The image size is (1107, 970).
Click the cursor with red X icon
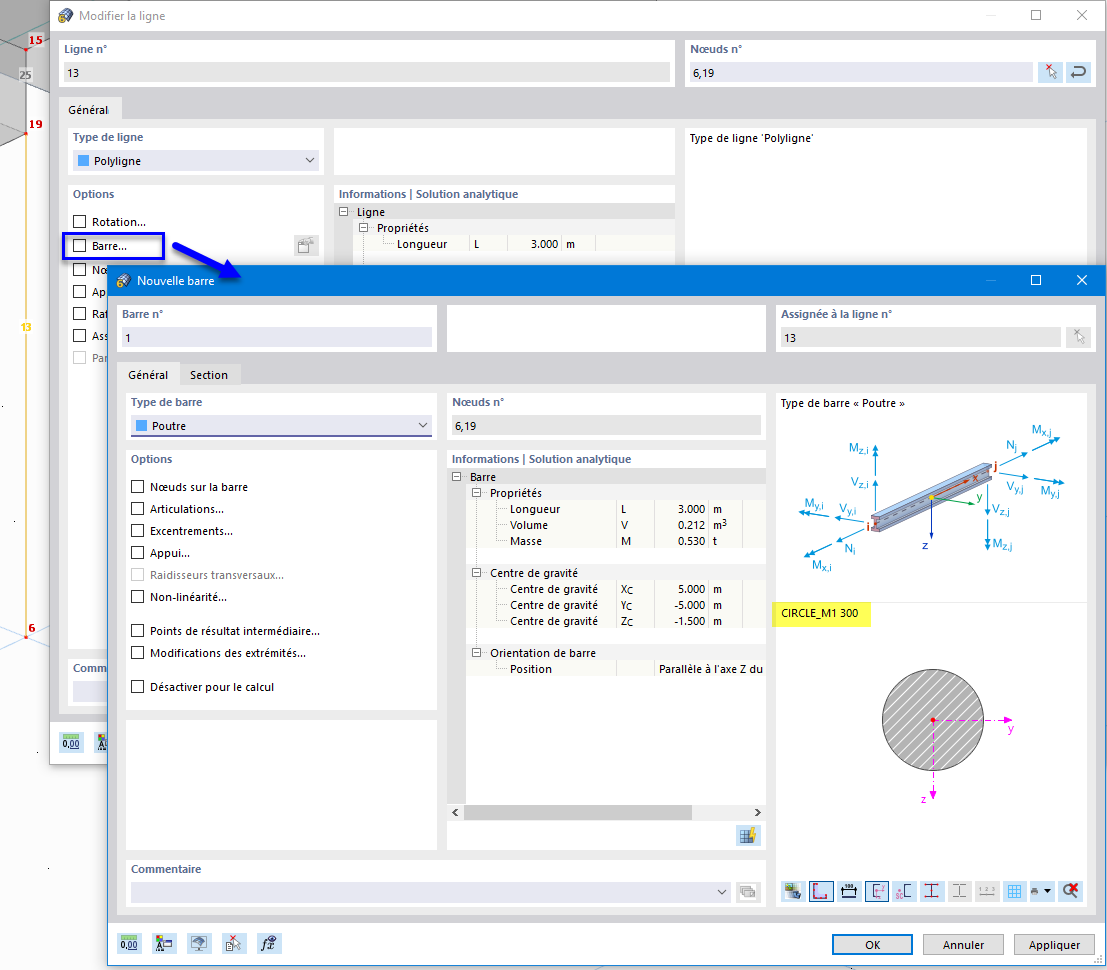pyautogui.click(x=234, y=944)
